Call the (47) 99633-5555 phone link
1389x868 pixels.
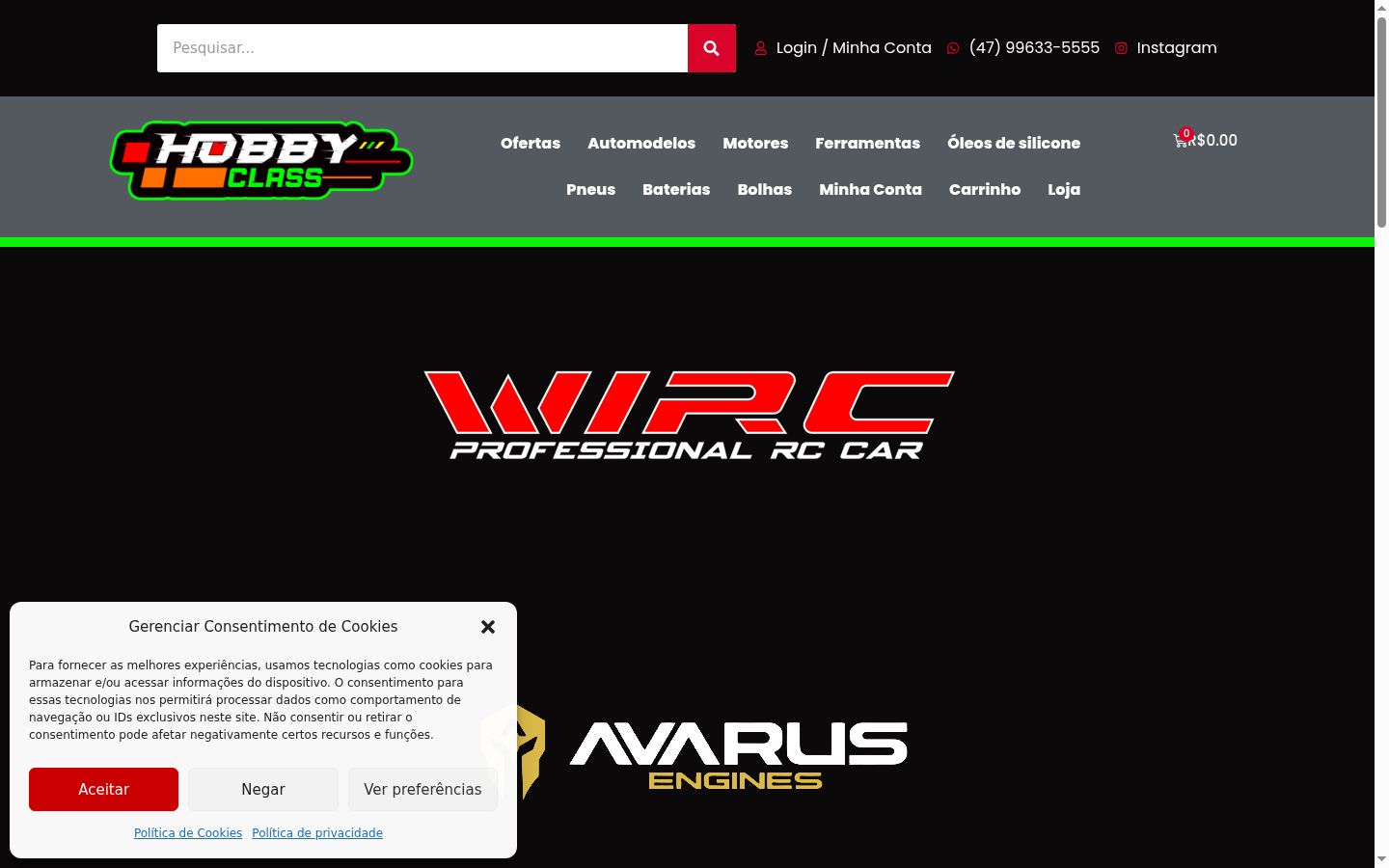pos(1034,48)
